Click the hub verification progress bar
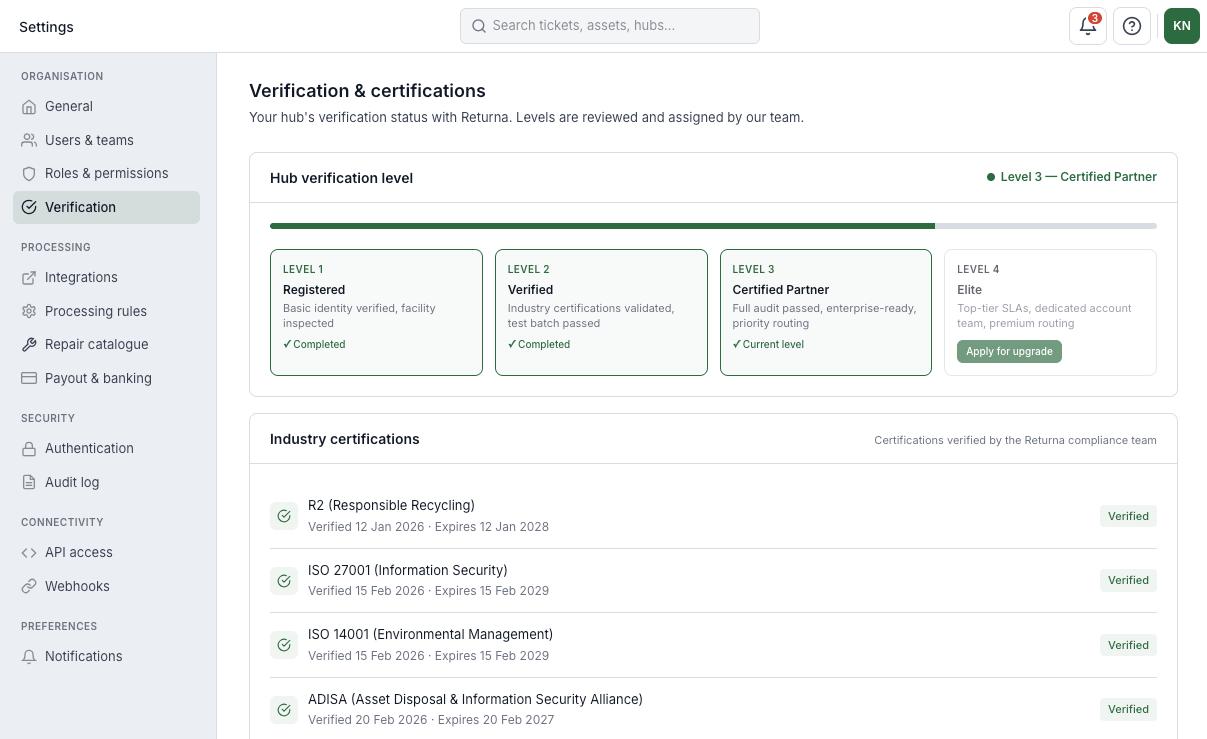The height and width of the screenshot is (739, 1207). pyautogui.click(x=713, y=226)
